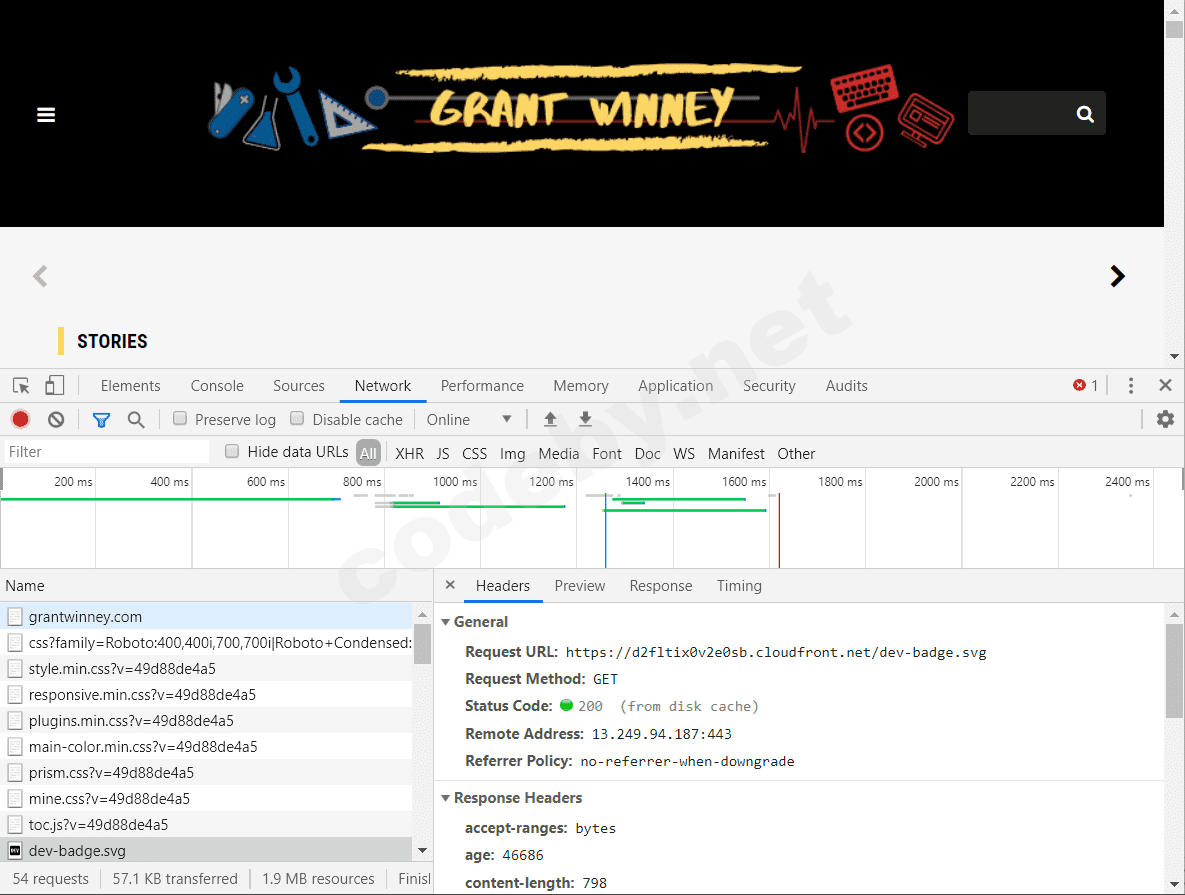Start recording network log
The width and height of the screenshot is (1185, 895).
click(20, 419)
